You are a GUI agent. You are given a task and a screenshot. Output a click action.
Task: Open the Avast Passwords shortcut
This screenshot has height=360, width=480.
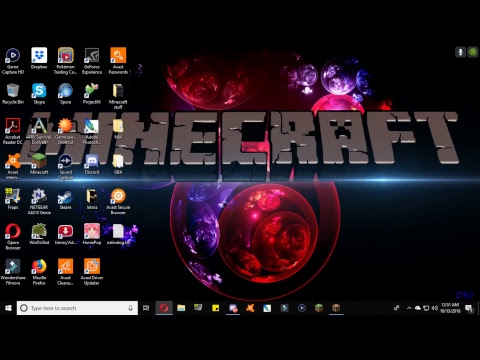tap(118, 61)
